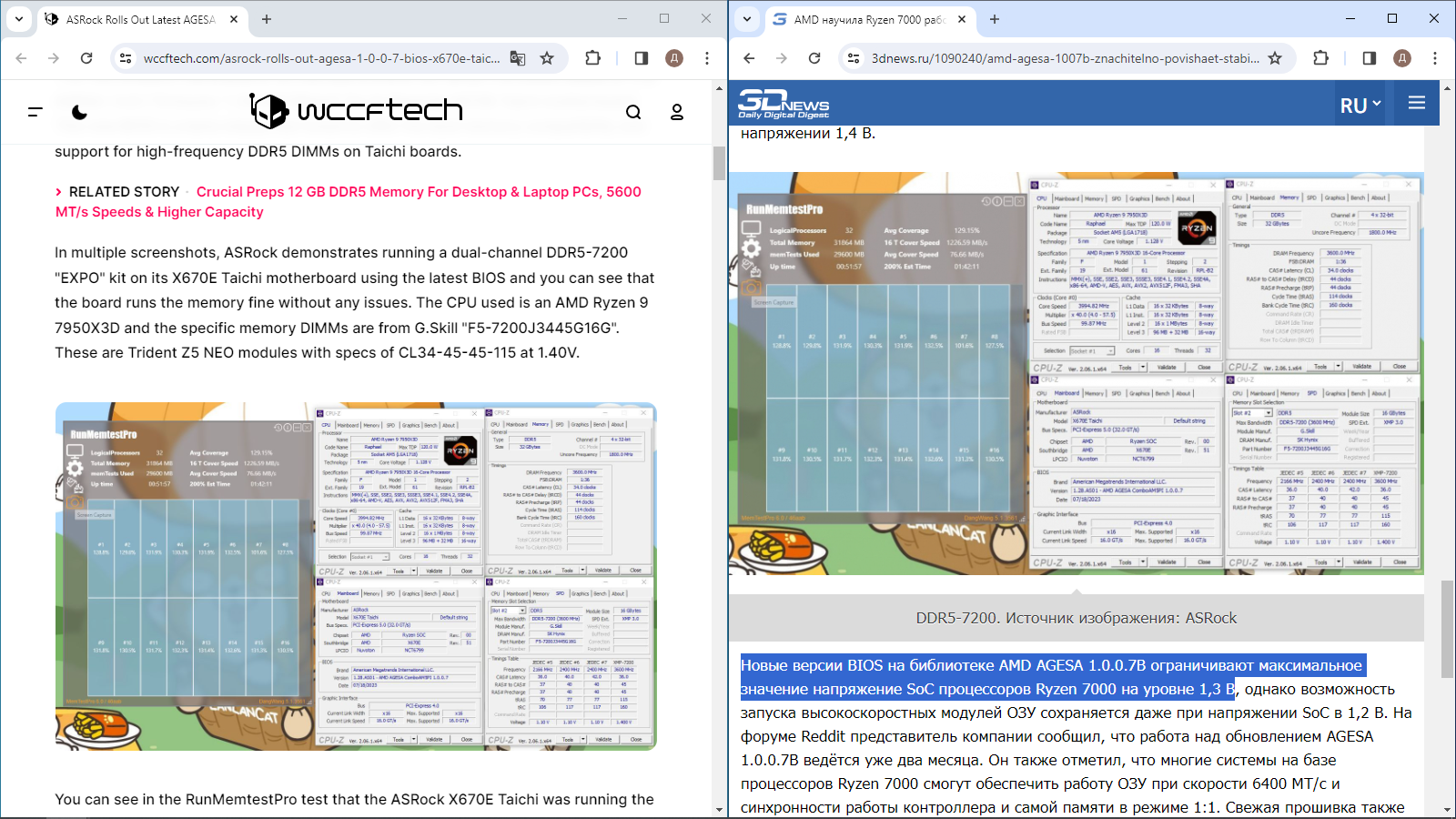The image size is (1456, 819).
Task: Bookmark the 3dnews page
Action: point(1275,58)
